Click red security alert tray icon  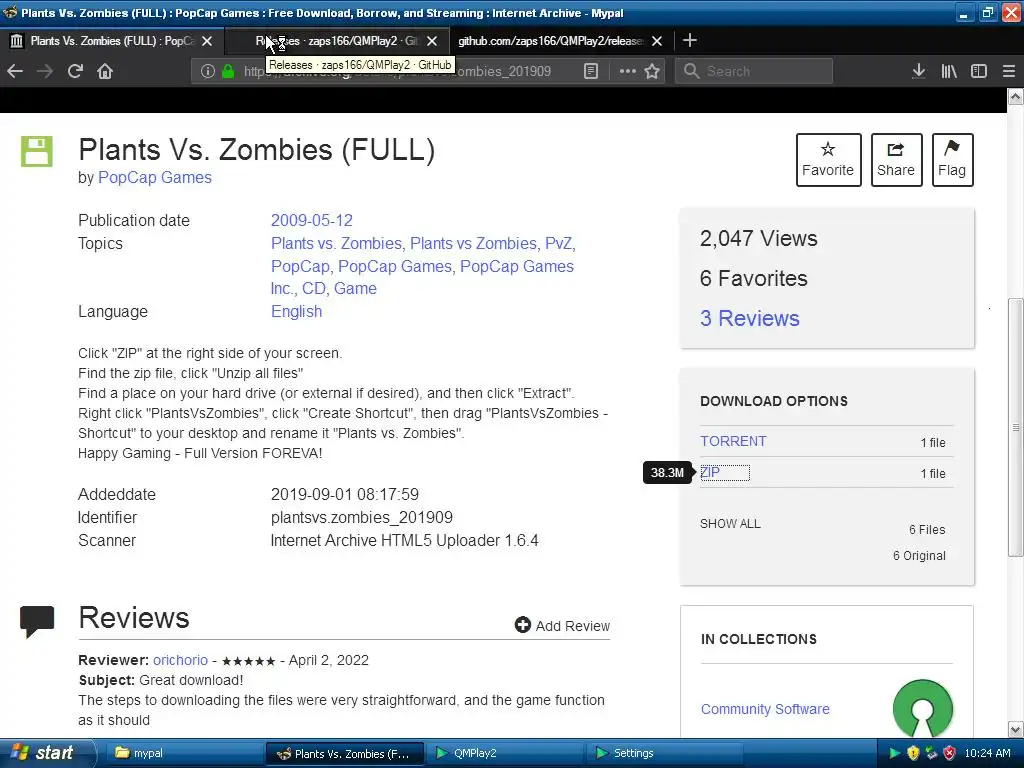click(950, 753)
